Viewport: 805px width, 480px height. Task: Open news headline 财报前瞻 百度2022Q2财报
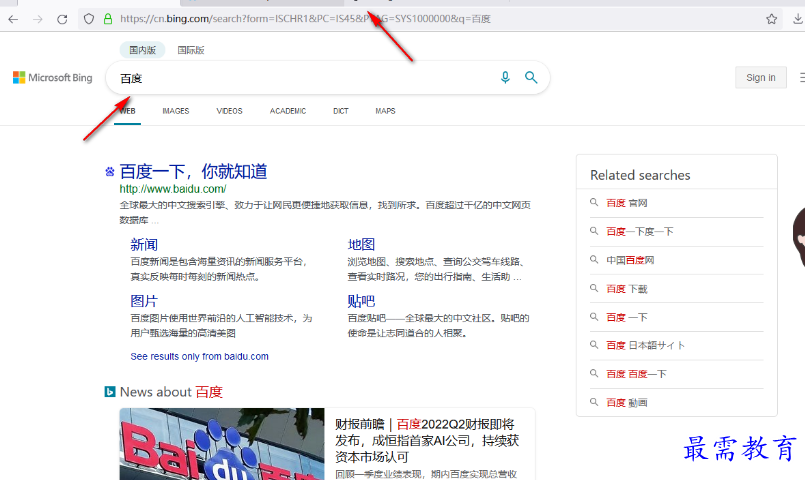pyautogui.click(x=427, y=440)
